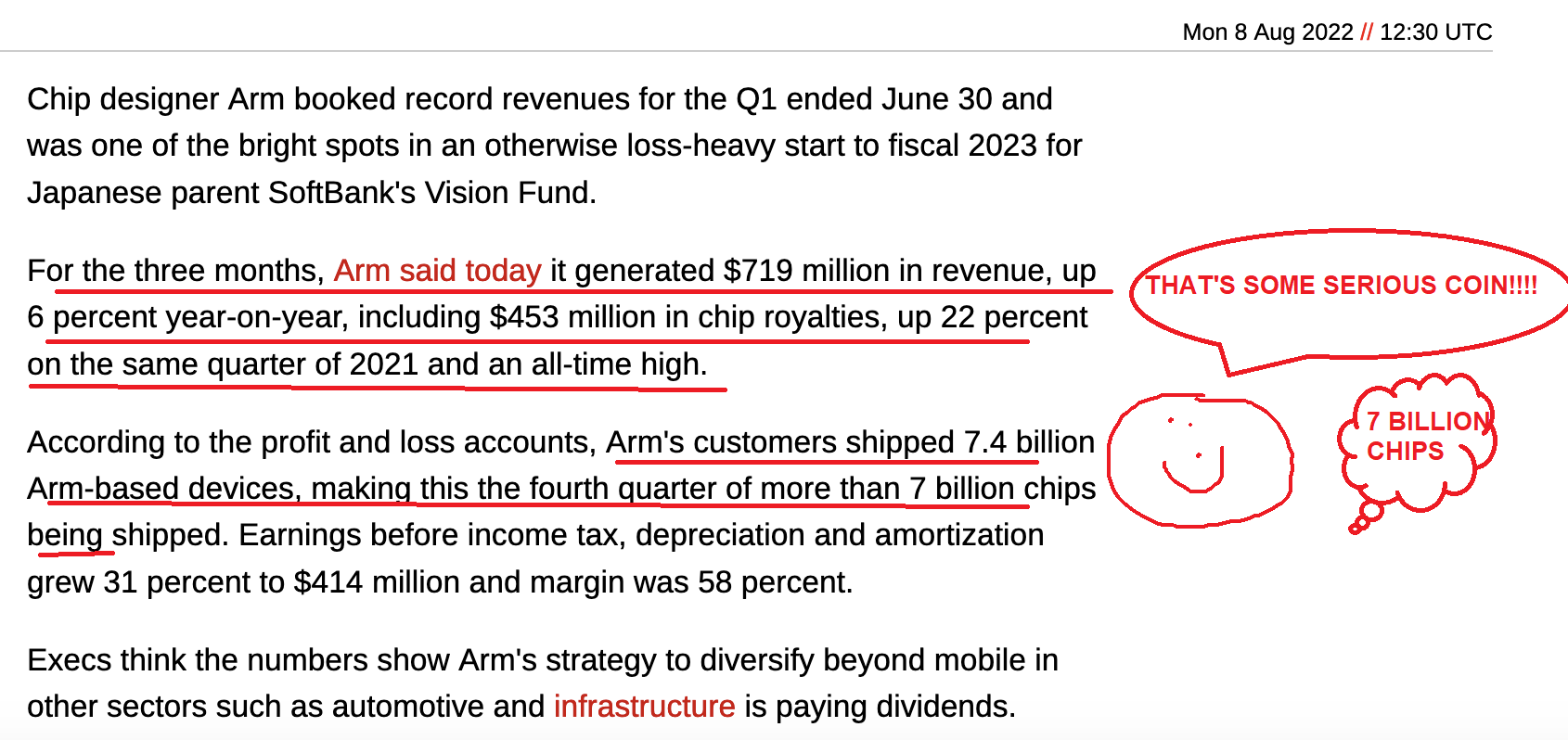Click the "12:30 UTC" timestamp
1568x740 pixels.
tap(1435, 32)
